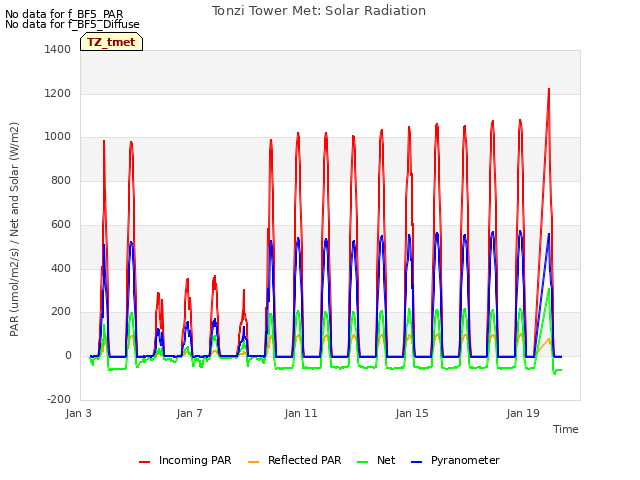
Task: Click the -200 y-axis tick label
Action: coord(59,399)
